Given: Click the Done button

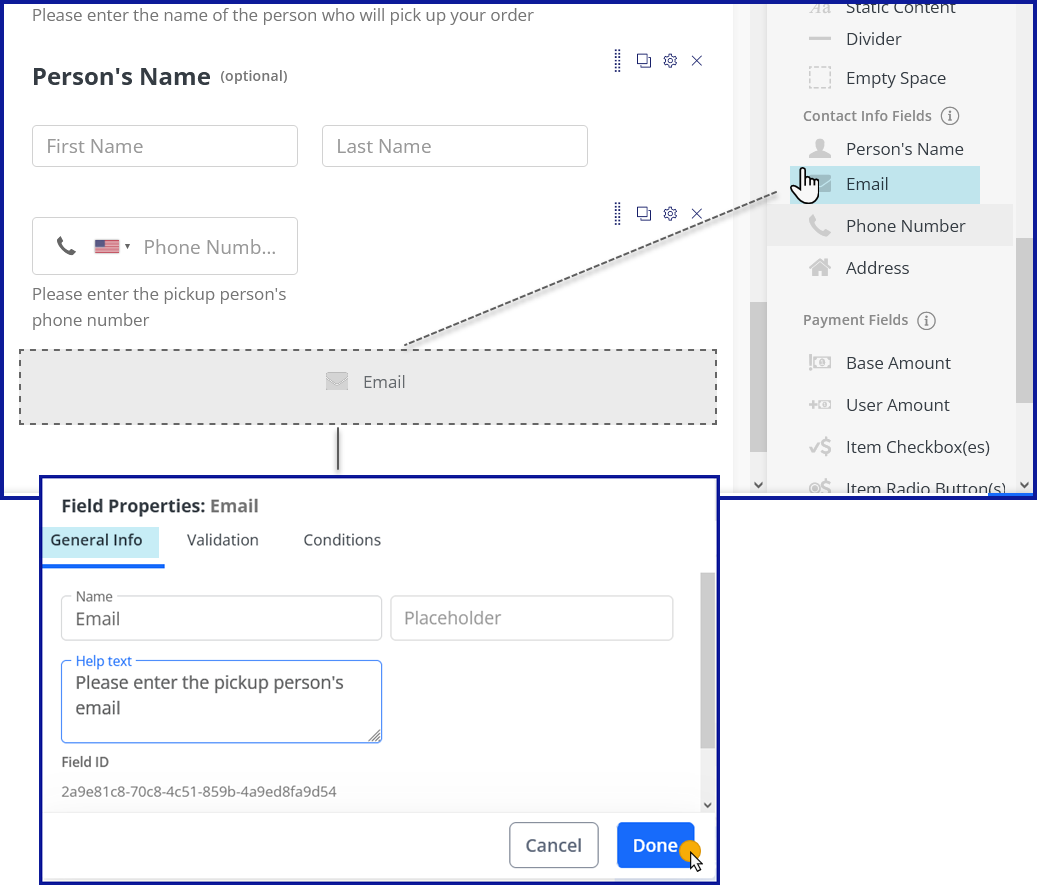Looking at the screenshot, I should [x=655, y=844].
